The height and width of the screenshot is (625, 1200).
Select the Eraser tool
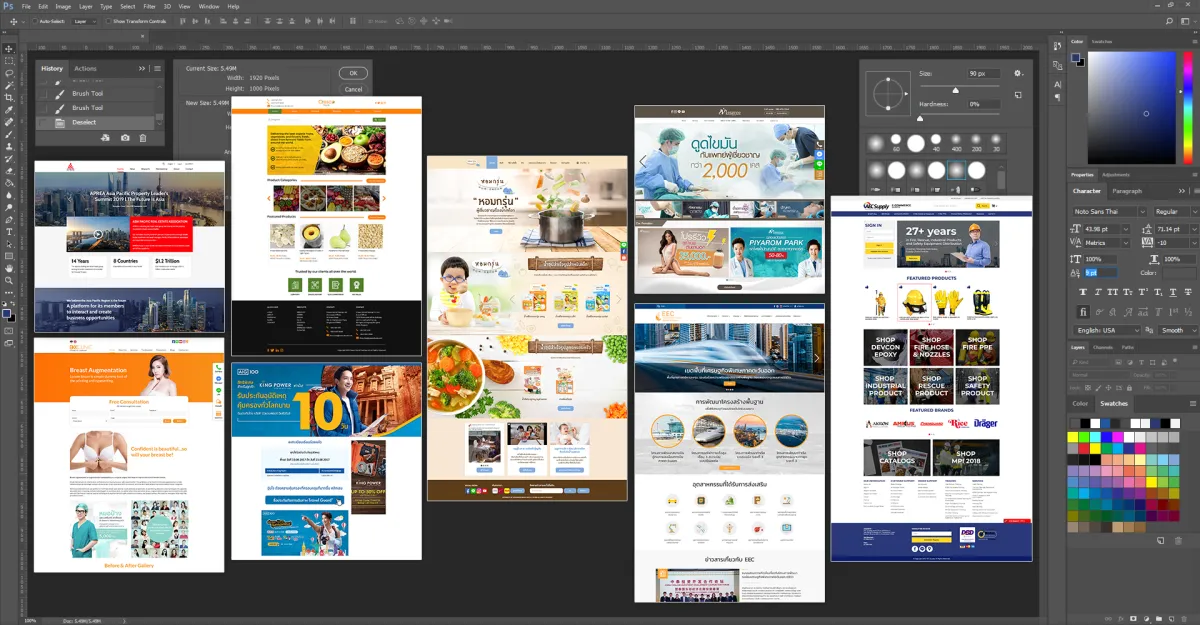point(9,171)
